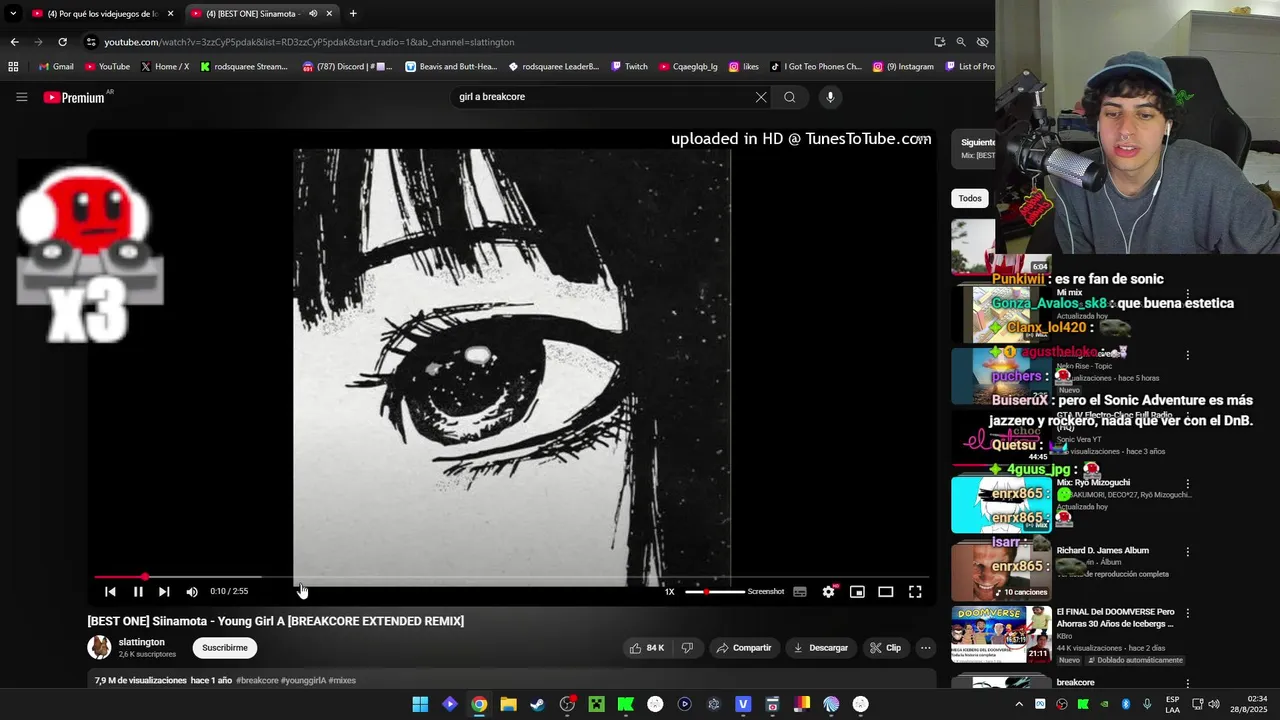The width and height of the screenshot is (1280, 720).
Task: Reload the current page
Action: pyautogui.click(x=62, y=42)
